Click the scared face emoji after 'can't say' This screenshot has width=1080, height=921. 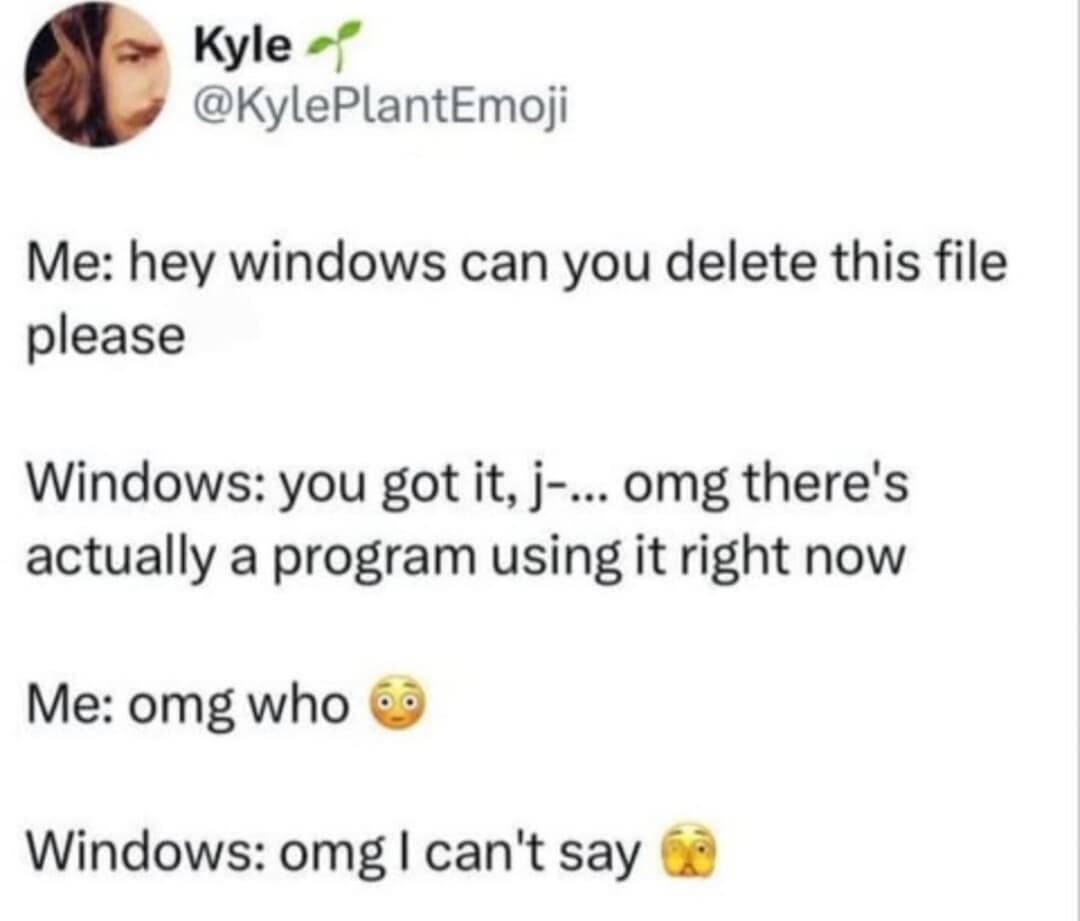689,849
